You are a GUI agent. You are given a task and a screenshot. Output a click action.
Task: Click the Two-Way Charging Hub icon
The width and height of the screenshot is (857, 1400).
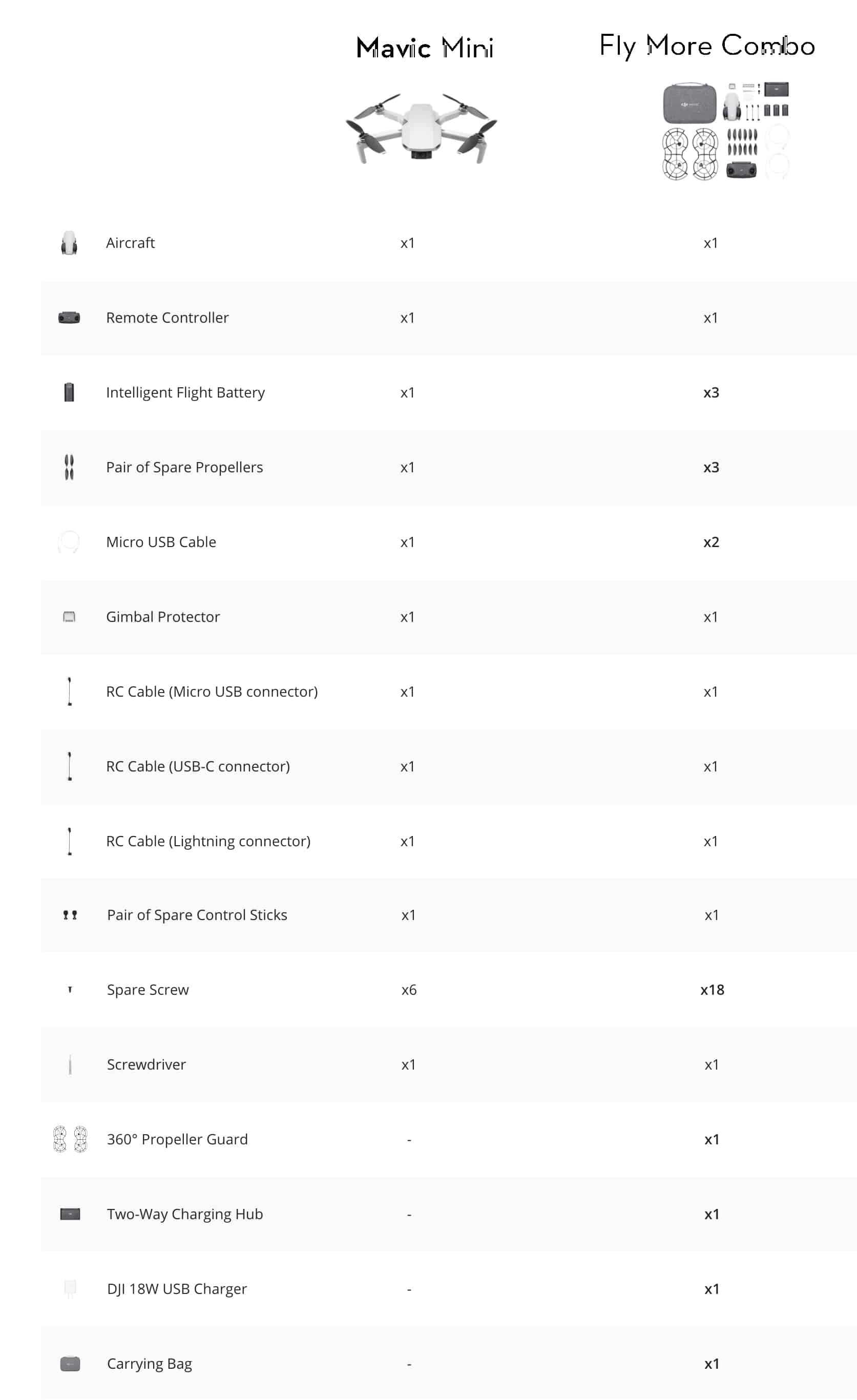pyautogui.click(x=70, y=1214)
